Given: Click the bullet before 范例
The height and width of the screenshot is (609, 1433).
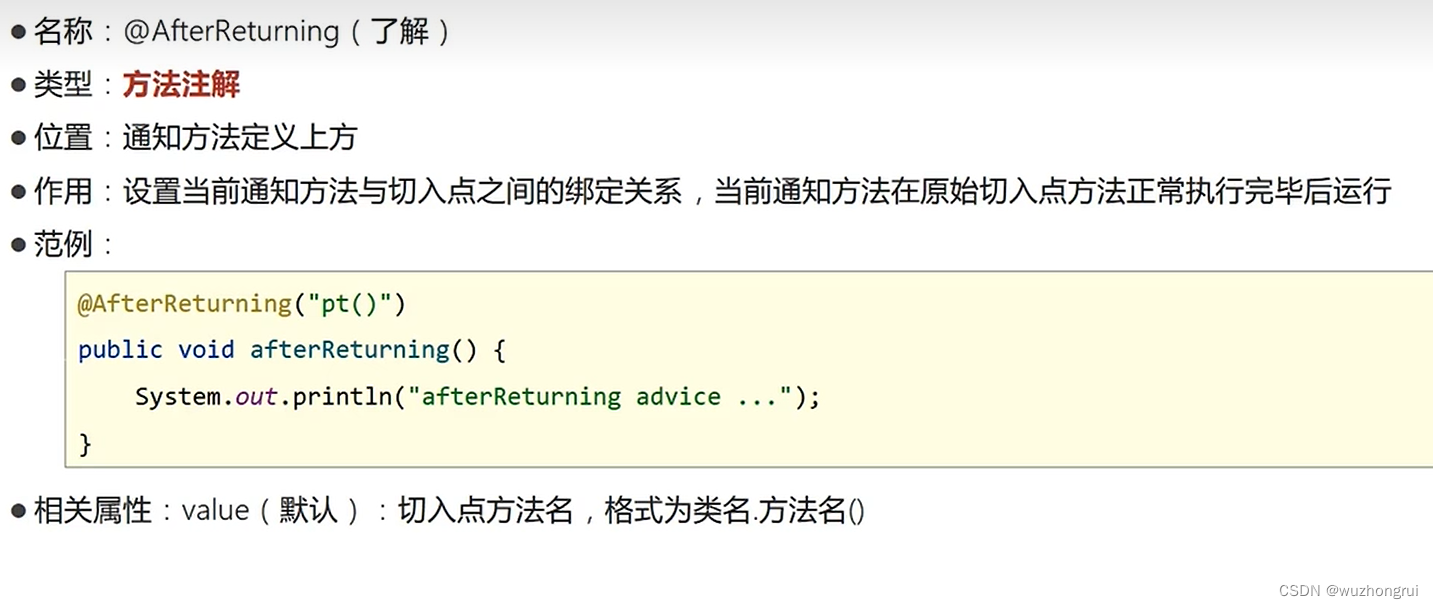Looking at the screenshot, I should 18,244.
